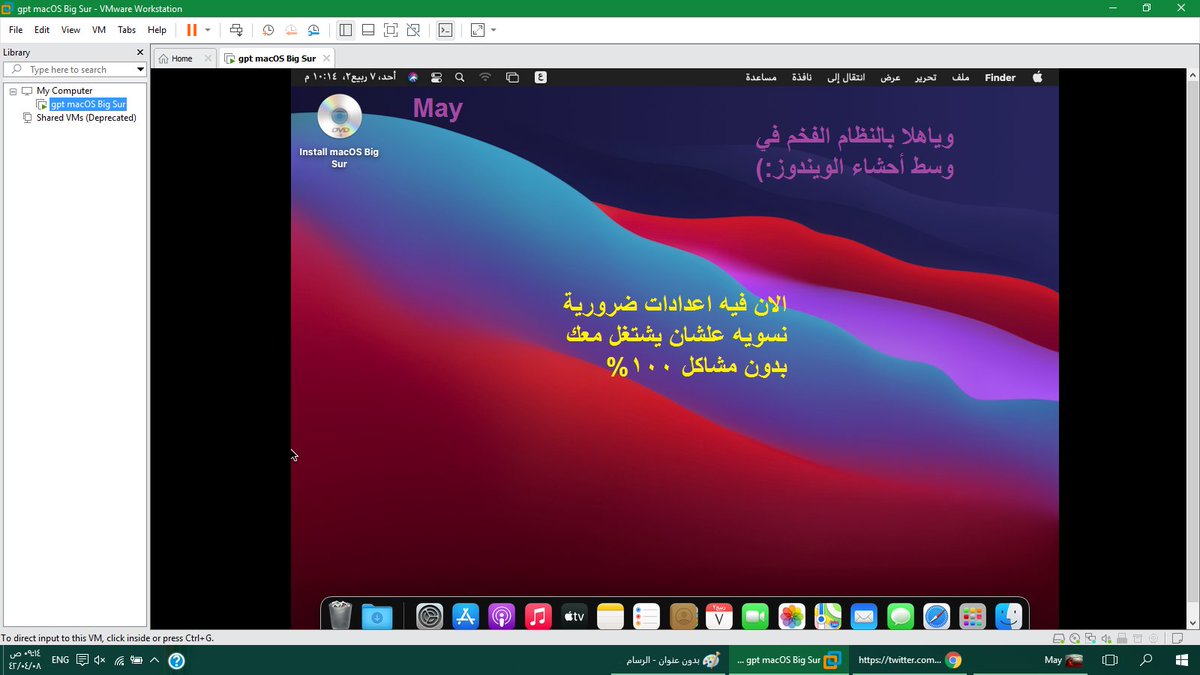Viewport: 1200px width, 675px height.
Task: Click the Send Ctrl+Alt+Del toolbar icon
Action: pyautogui.click(x=235, y=30)
